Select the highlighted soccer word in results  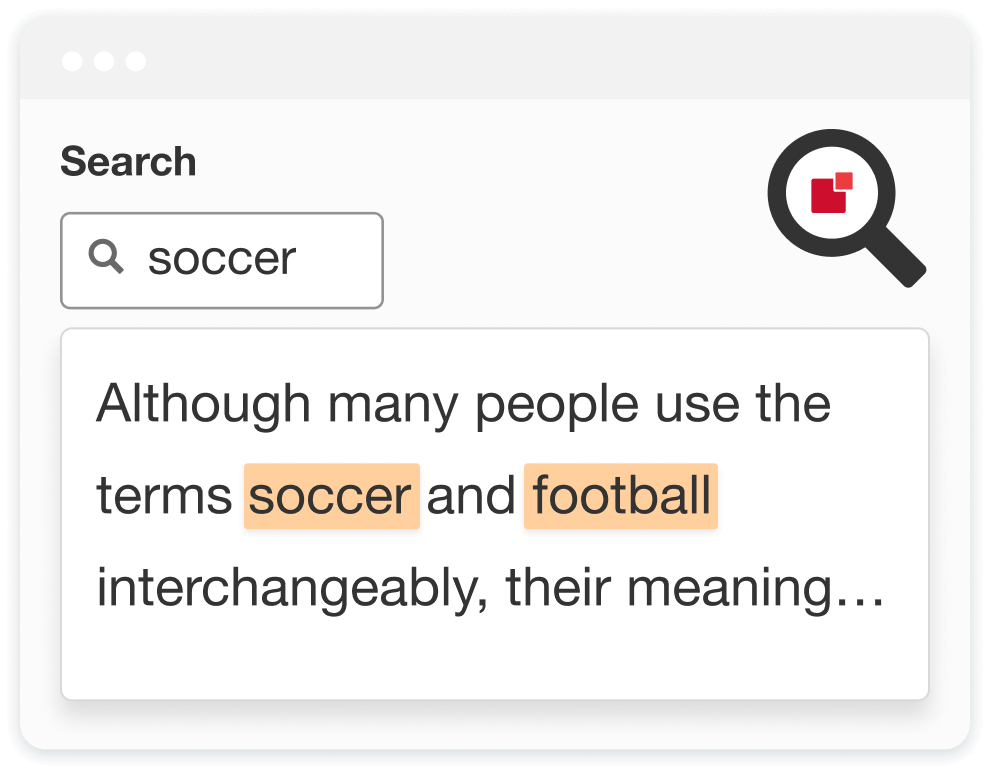(x=331, y=496)
